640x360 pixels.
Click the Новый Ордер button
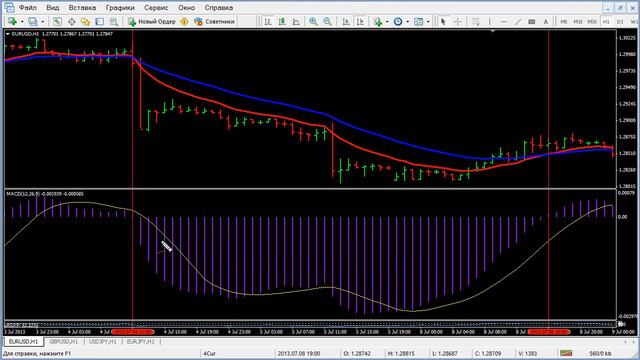pos(152,22)
